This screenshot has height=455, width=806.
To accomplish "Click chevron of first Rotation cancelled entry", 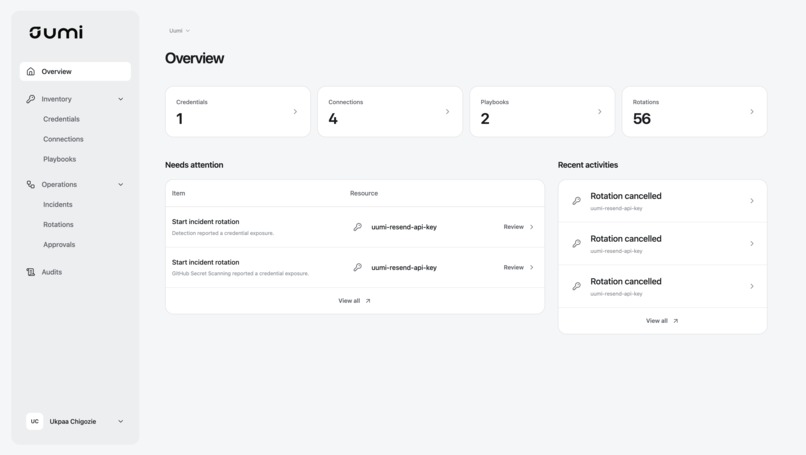I will click(752, 201).
